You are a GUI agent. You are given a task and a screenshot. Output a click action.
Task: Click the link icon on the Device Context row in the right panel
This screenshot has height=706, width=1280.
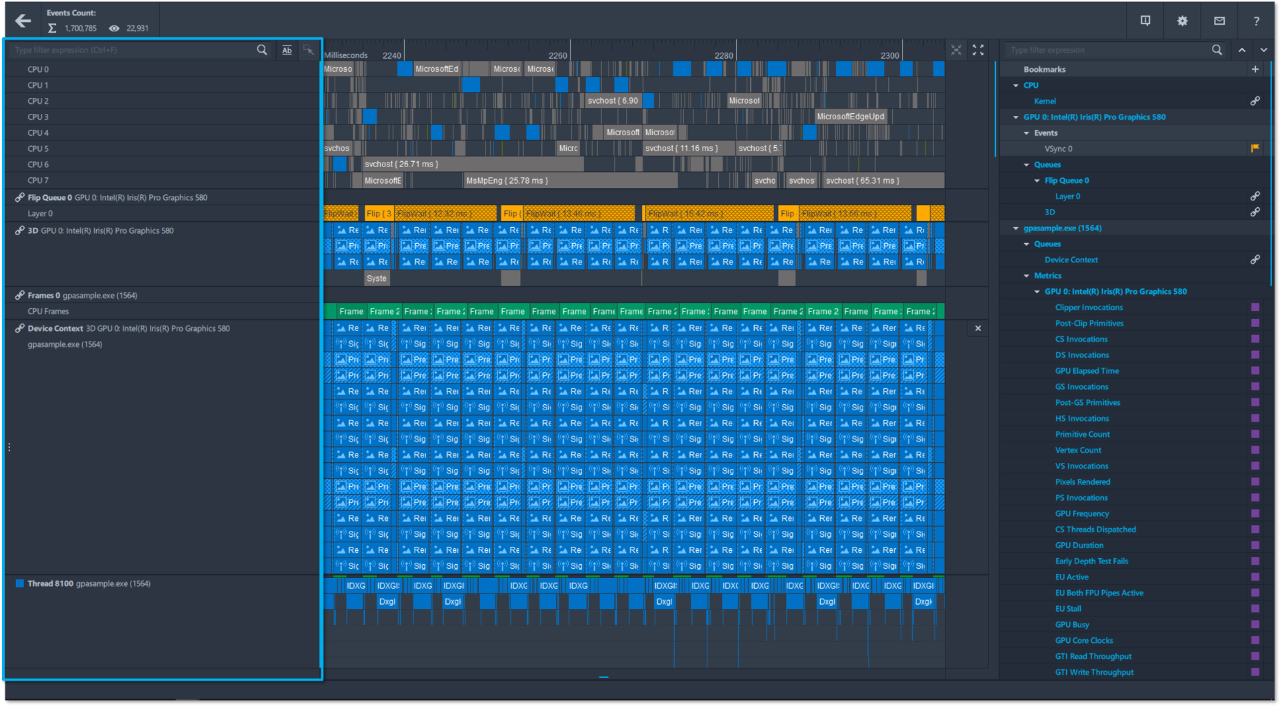(x=1255, y=260)
